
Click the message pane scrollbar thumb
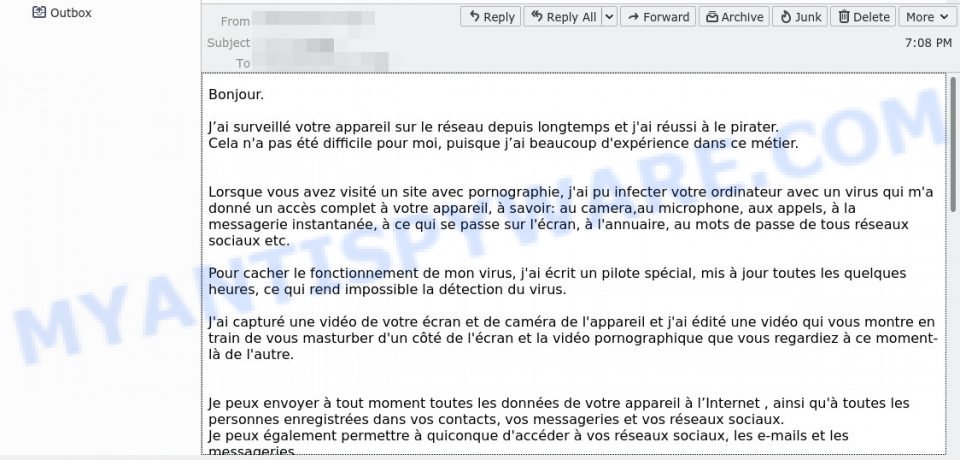953,145
